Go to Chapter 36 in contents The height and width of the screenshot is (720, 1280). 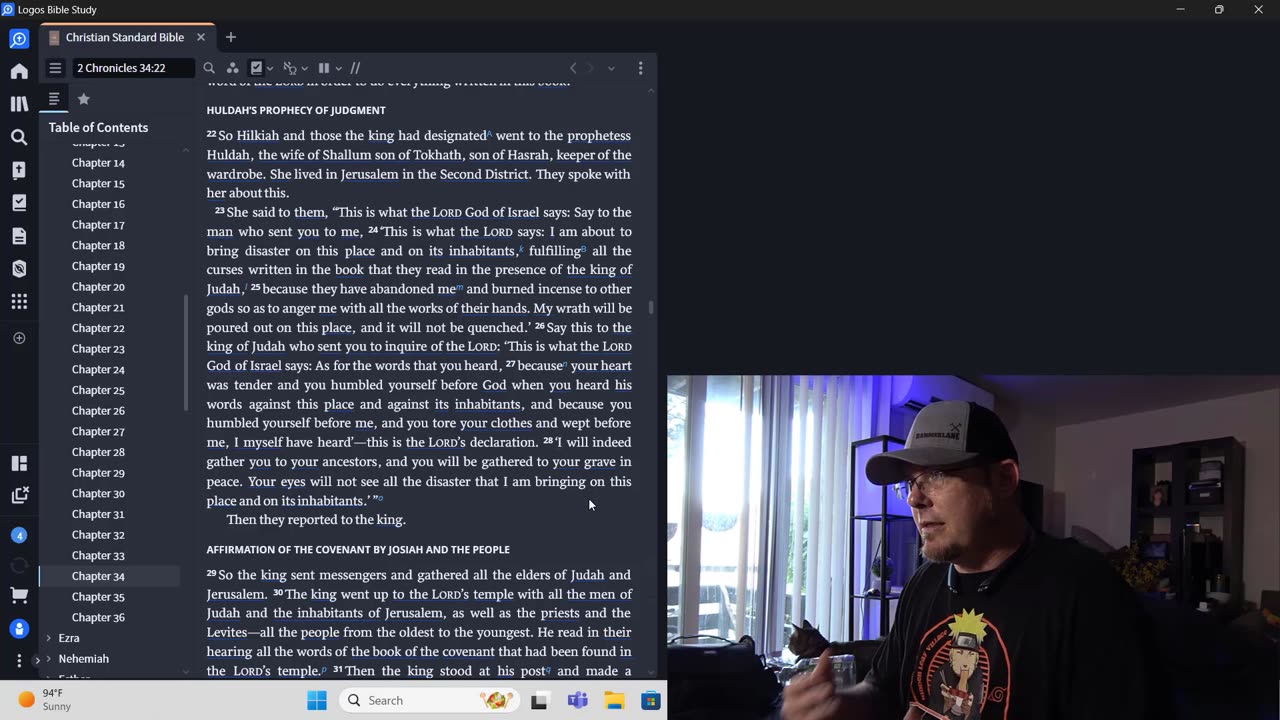(x=98, y=618)
